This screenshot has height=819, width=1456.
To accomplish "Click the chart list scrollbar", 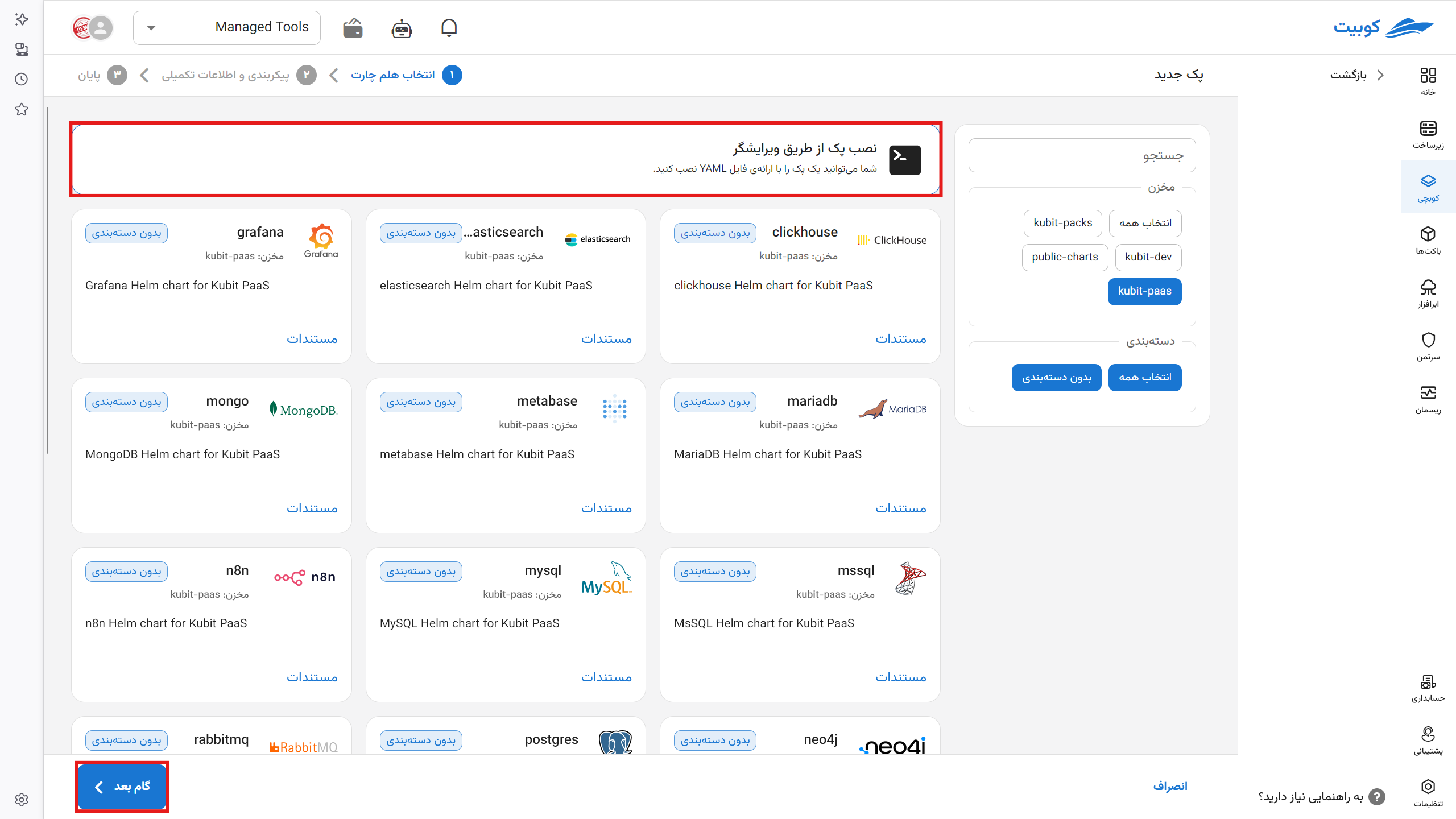I will click(x=48, y=280).
